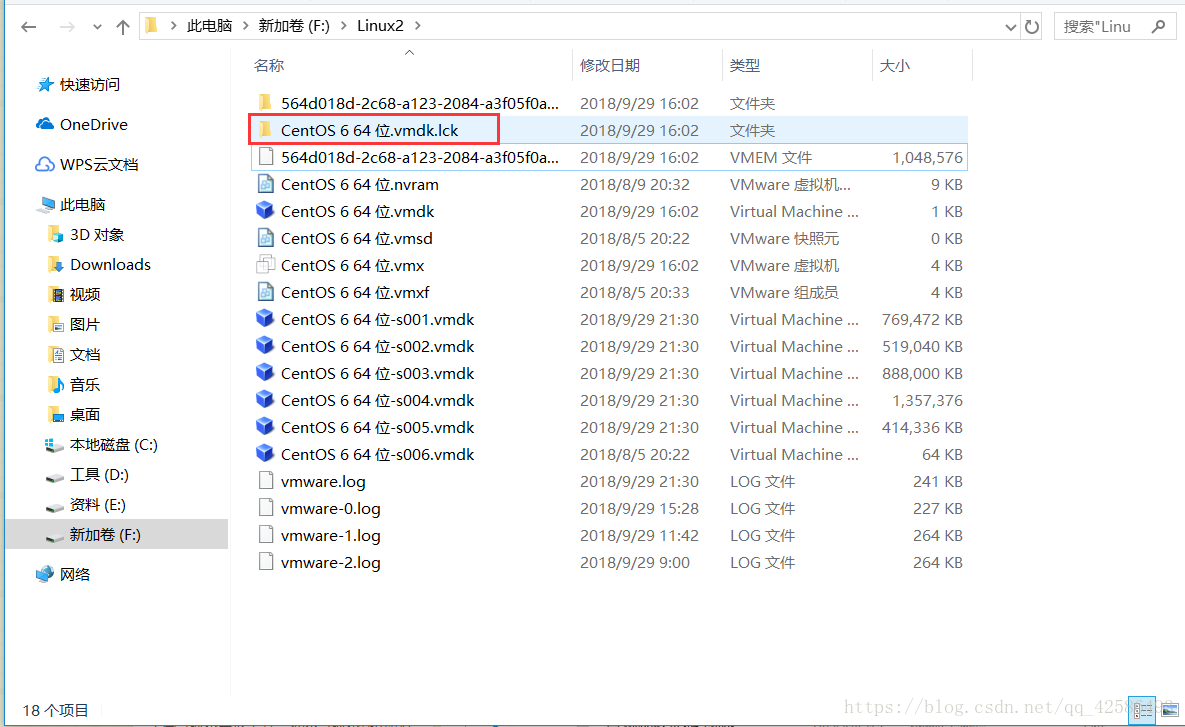Click the CentOS 6 64 位.vmdk disk icon

265,210
